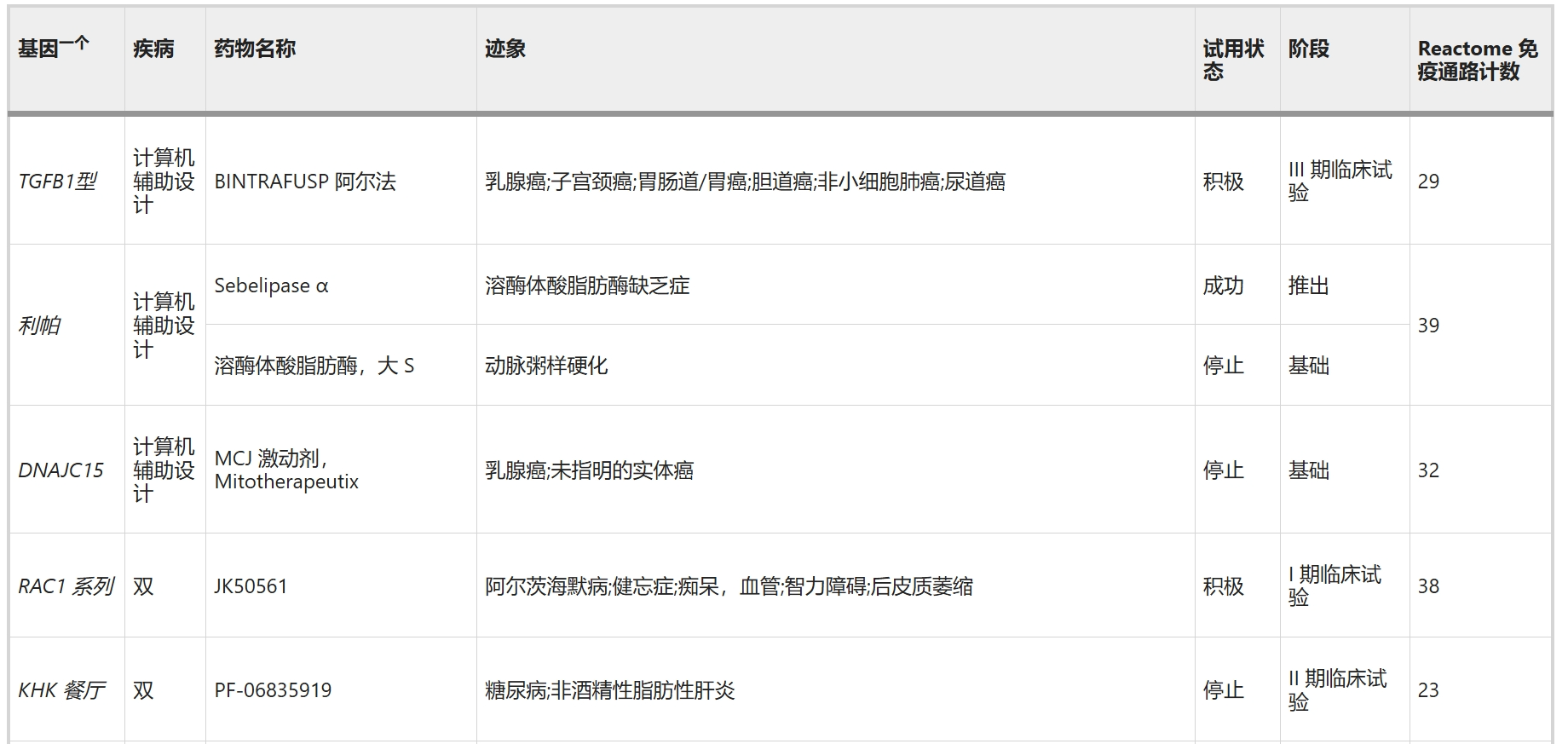
Task: Click the 基因一个 column header
Action: coord(54,49)
